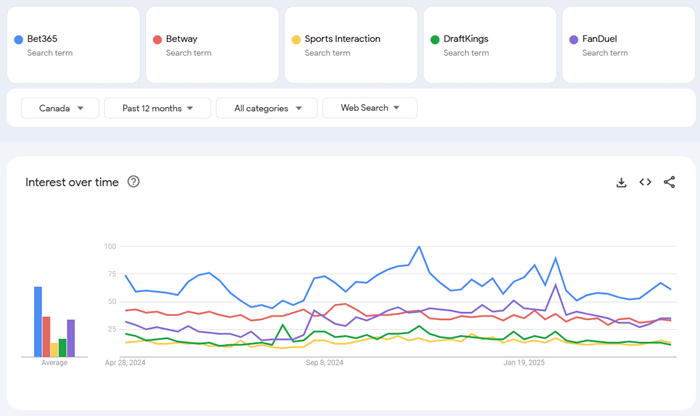Select the DraftKings search term card

tap(490, 45)
